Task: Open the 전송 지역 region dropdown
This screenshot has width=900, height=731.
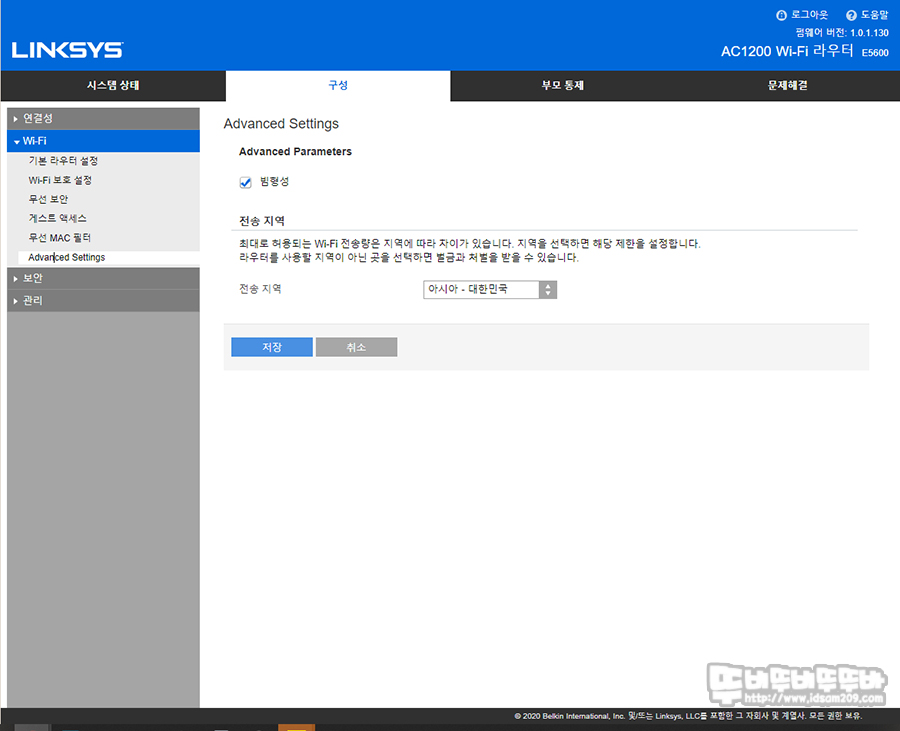Action: 490,289
